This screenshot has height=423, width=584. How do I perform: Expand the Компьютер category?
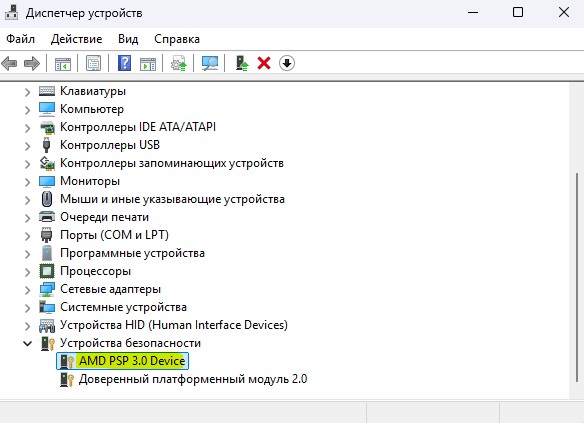pos(28,109)
